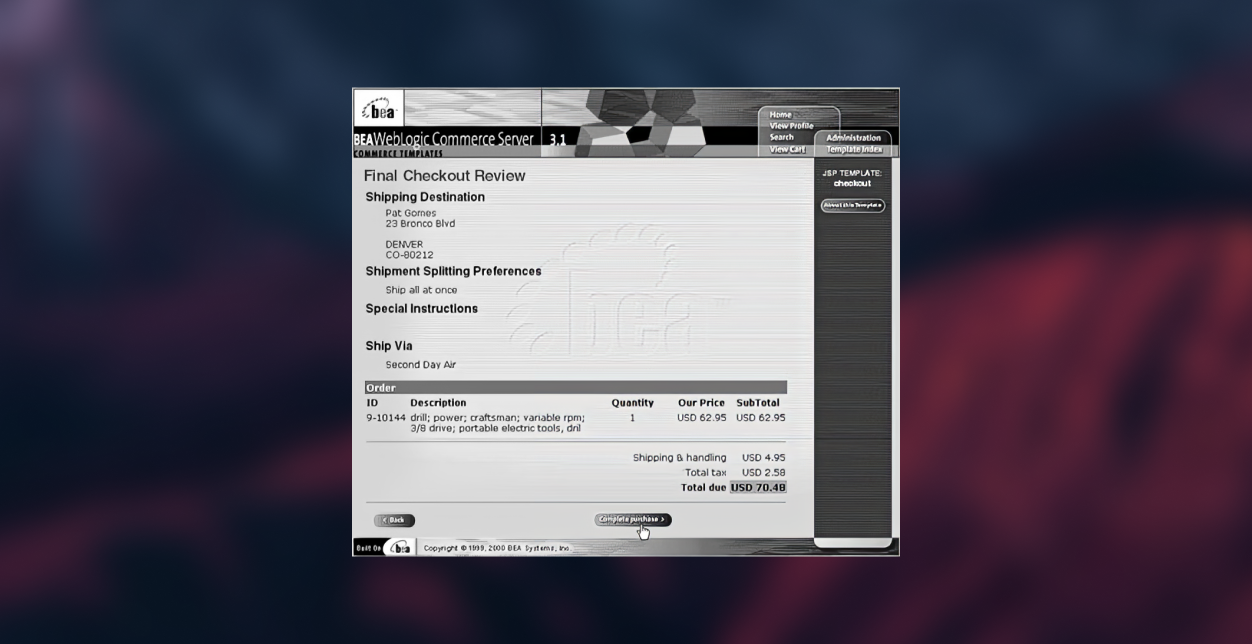Click the CO-80212 postal code text
This screenshot has height=644, width=1252.
coord(409,255)
